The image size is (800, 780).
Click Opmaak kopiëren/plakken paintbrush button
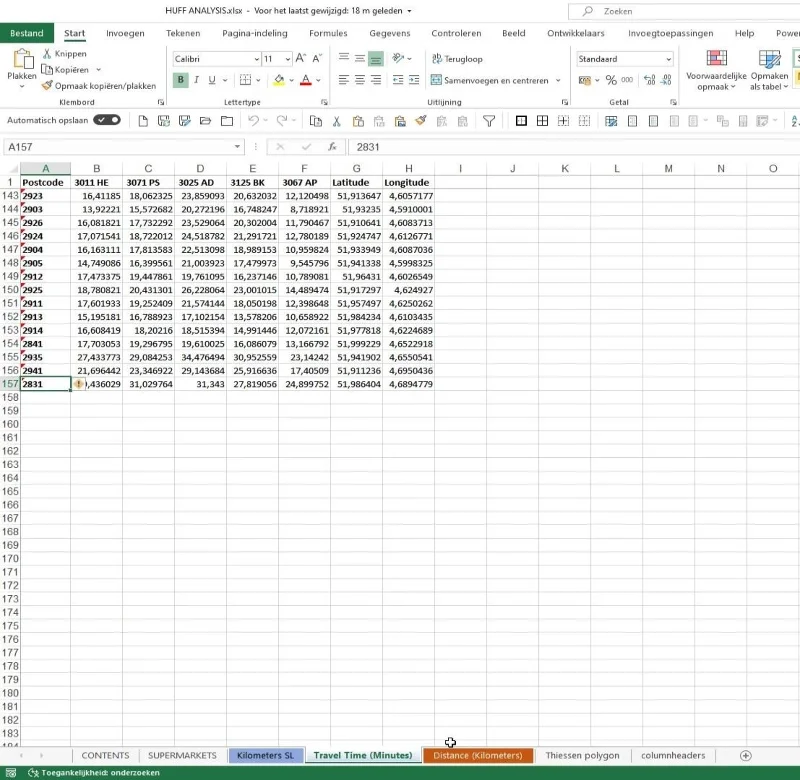tap(99, 86)
